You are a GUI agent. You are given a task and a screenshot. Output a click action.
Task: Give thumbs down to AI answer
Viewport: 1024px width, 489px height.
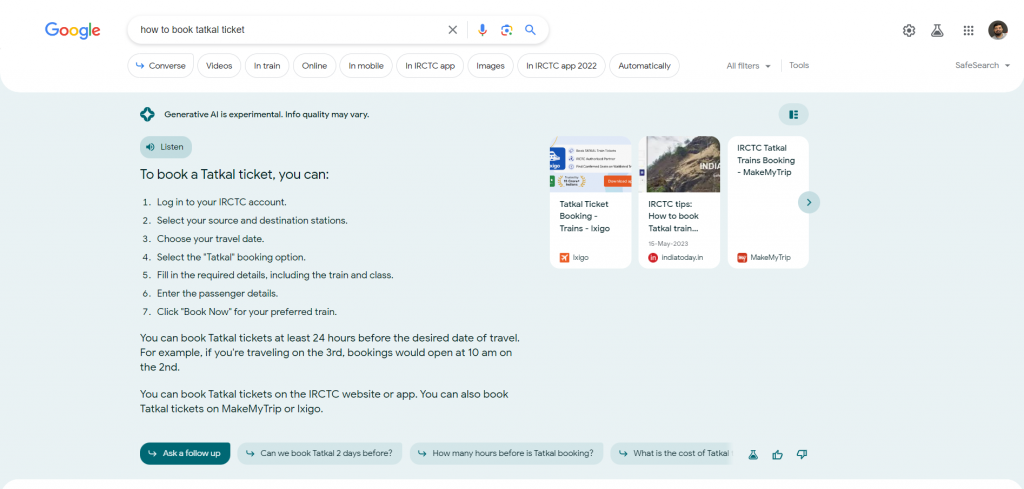pos(802,454)
